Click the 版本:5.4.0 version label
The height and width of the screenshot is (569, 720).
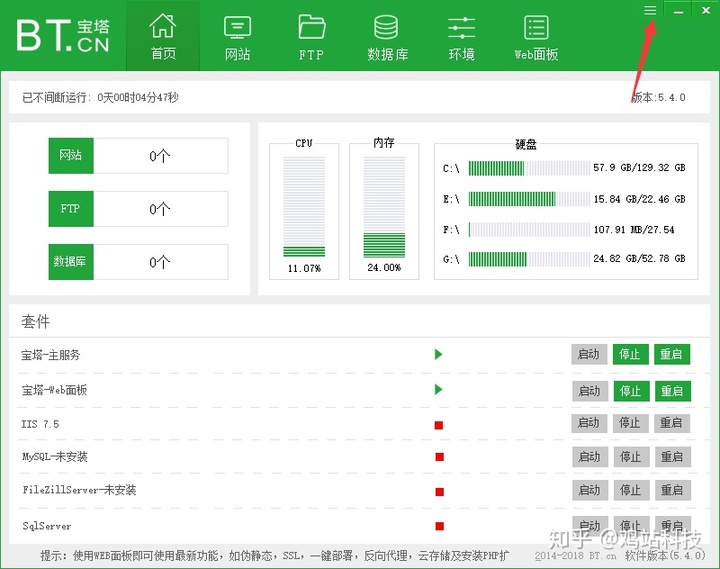pos(658,97)
